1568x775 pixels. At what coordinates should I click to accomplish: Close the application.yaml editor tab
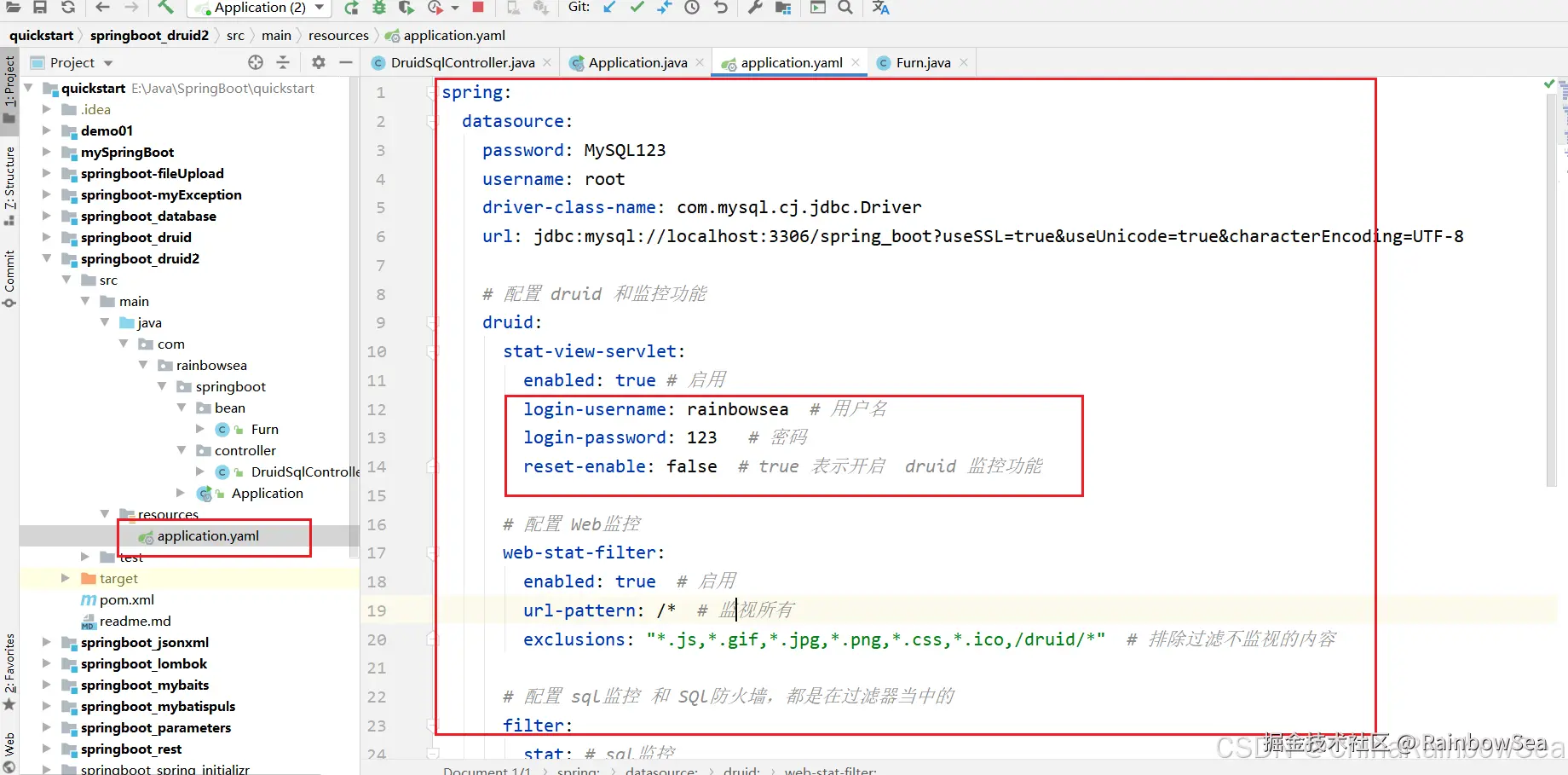(856, 62)
